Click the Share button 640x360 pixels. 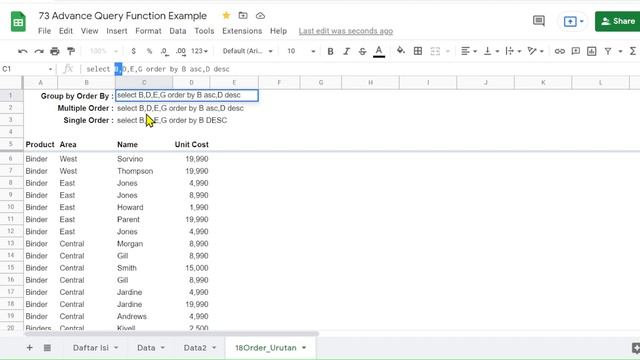coord(618,21)
